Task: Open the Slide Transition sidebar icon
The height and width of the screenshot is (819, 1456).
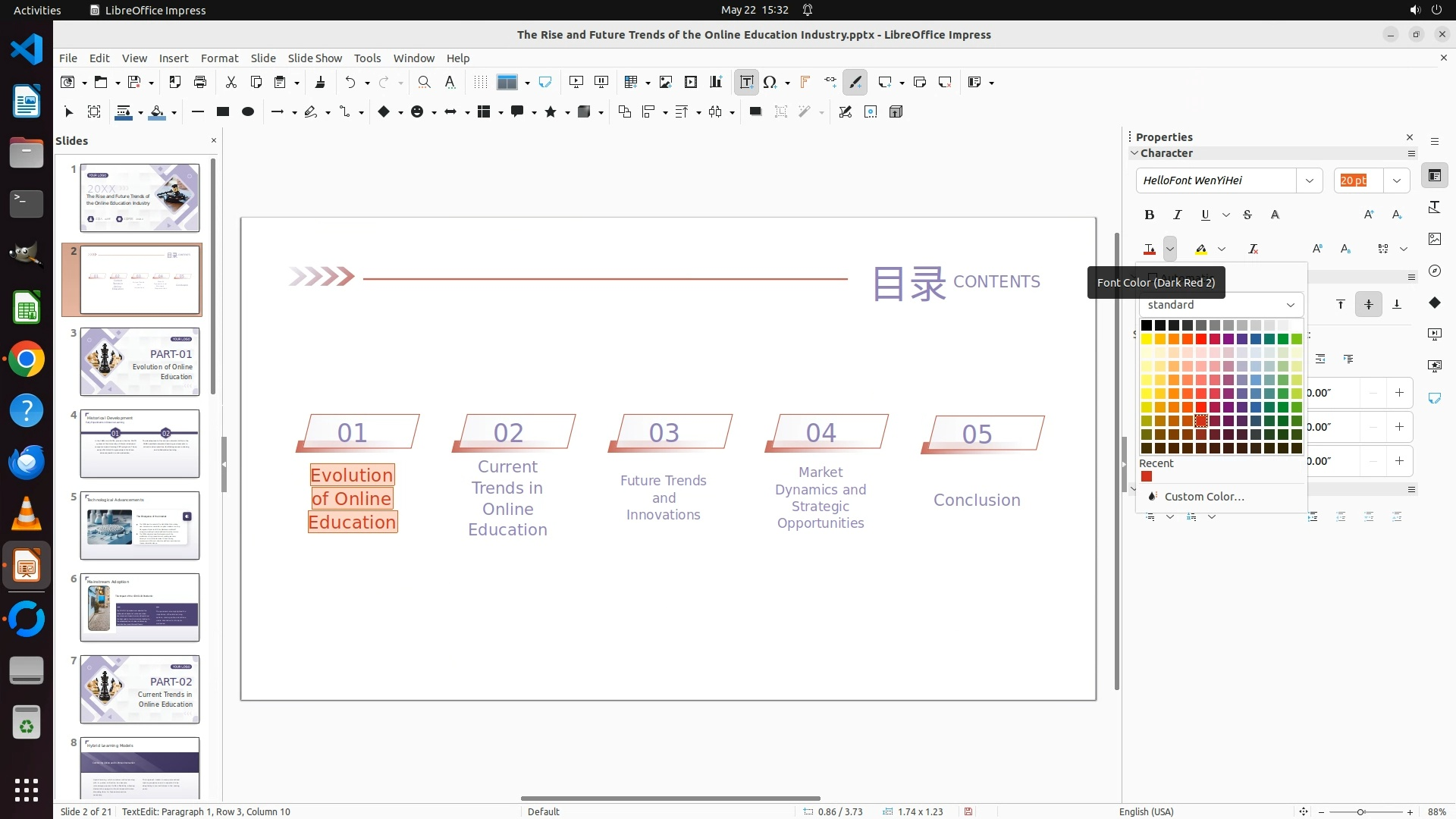Action: (x=1434, y=334)
